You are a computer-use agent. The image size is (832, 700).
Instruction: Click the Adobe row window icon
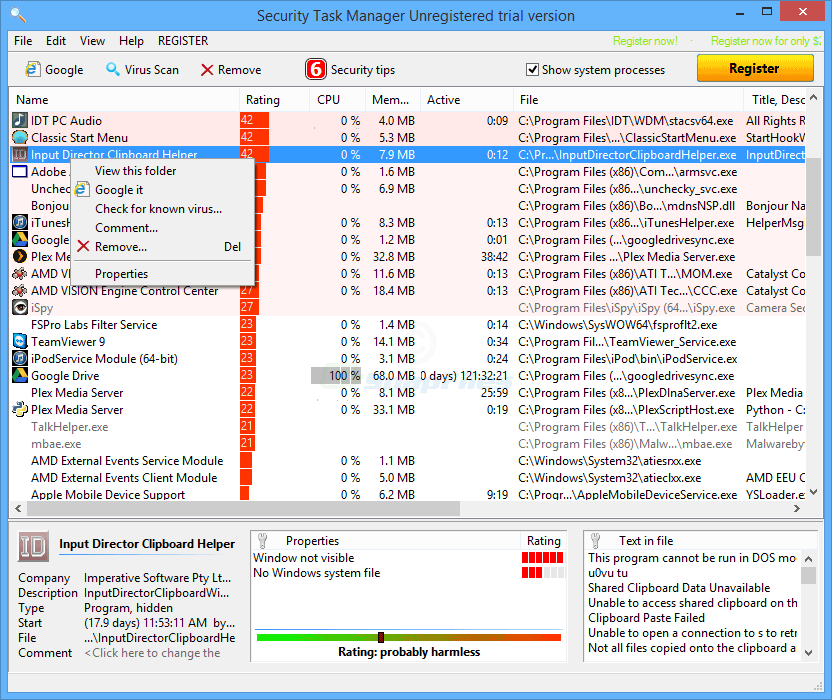point(20,171)
